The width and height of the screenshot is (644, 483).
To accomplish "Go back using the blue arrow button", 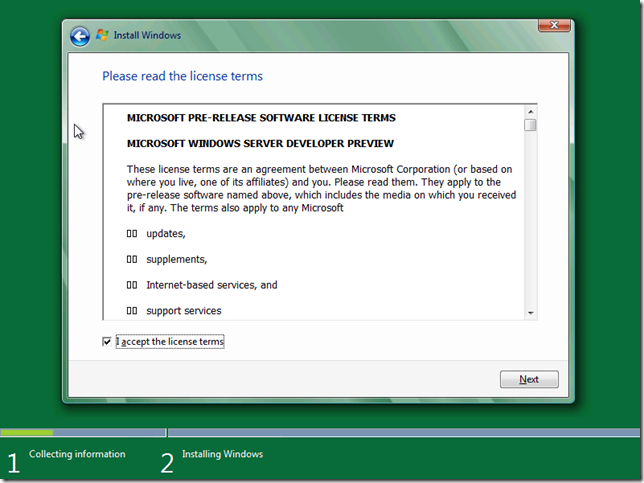I will pyautogui.click(x=80, y=37).
